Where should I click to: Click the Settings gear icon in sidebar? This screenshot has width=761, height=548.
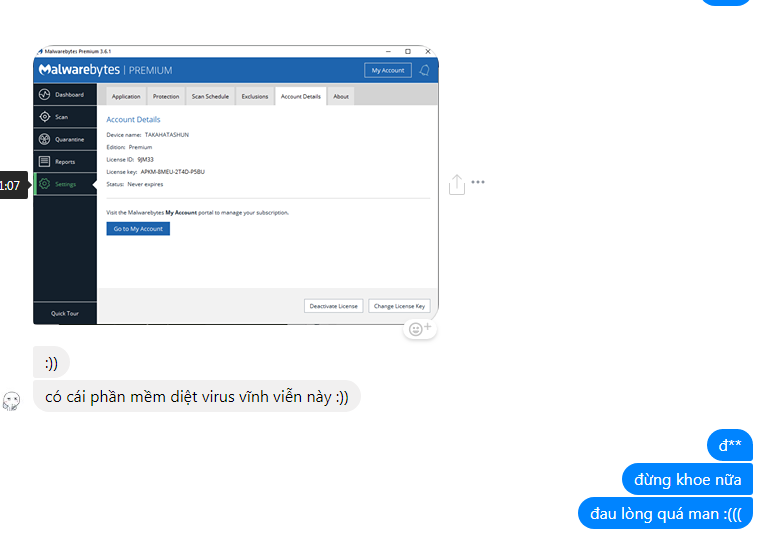click(x=45, y=184)
